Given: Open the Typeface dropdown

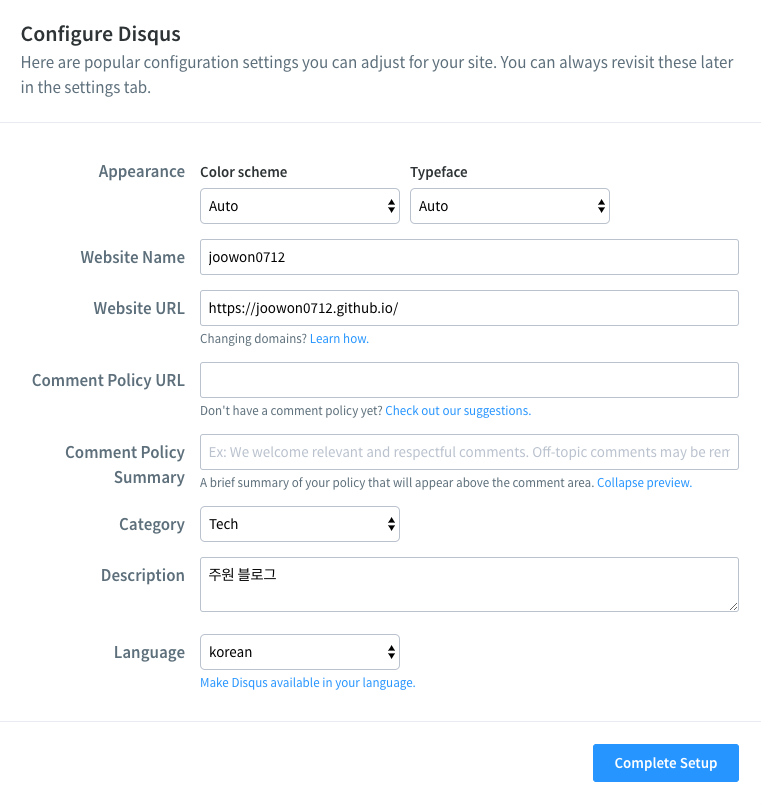Looking at the screenshot, I should (x=510, y=206).
